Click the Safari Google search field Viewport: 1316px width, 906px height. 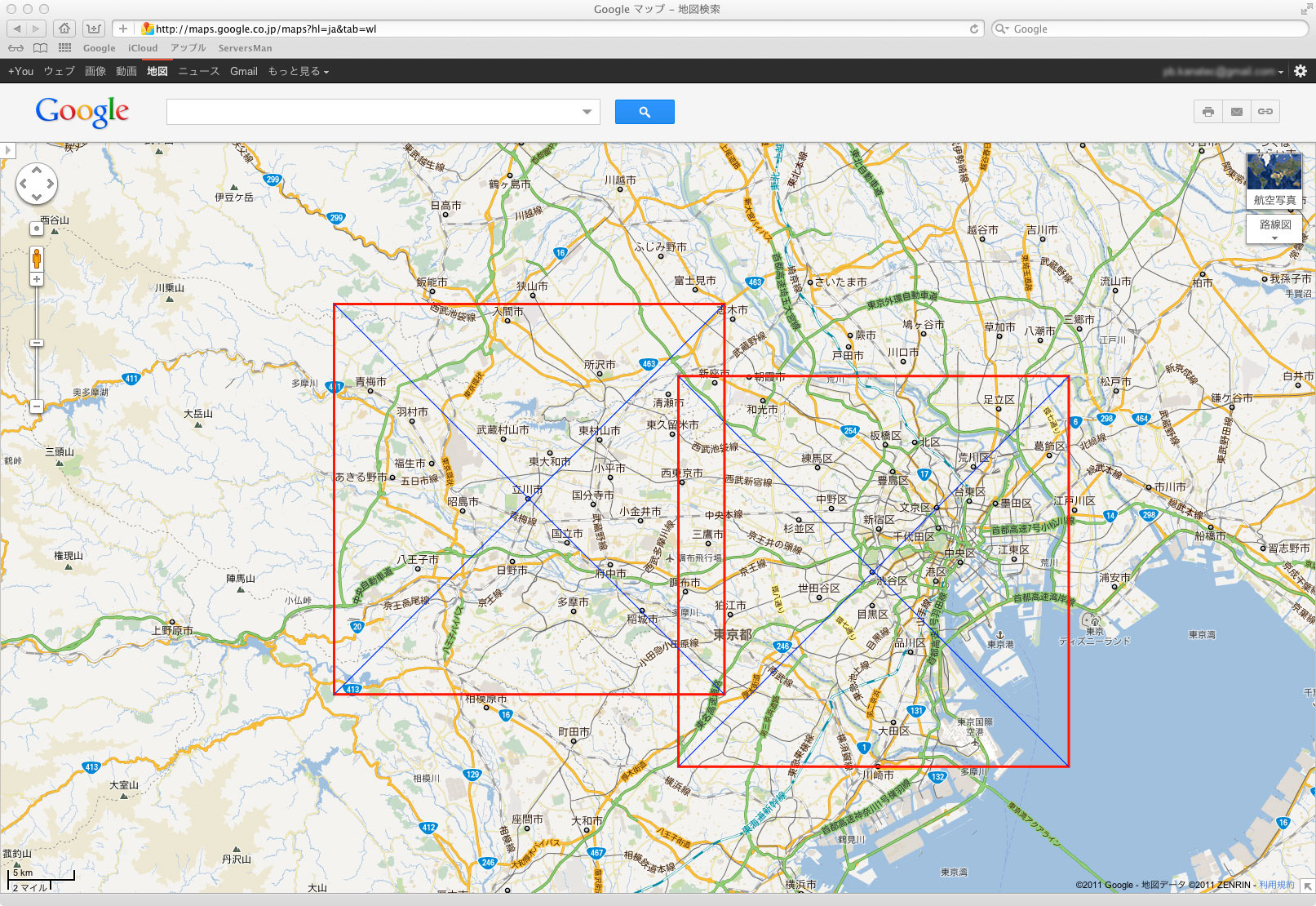pos(1150,29)
